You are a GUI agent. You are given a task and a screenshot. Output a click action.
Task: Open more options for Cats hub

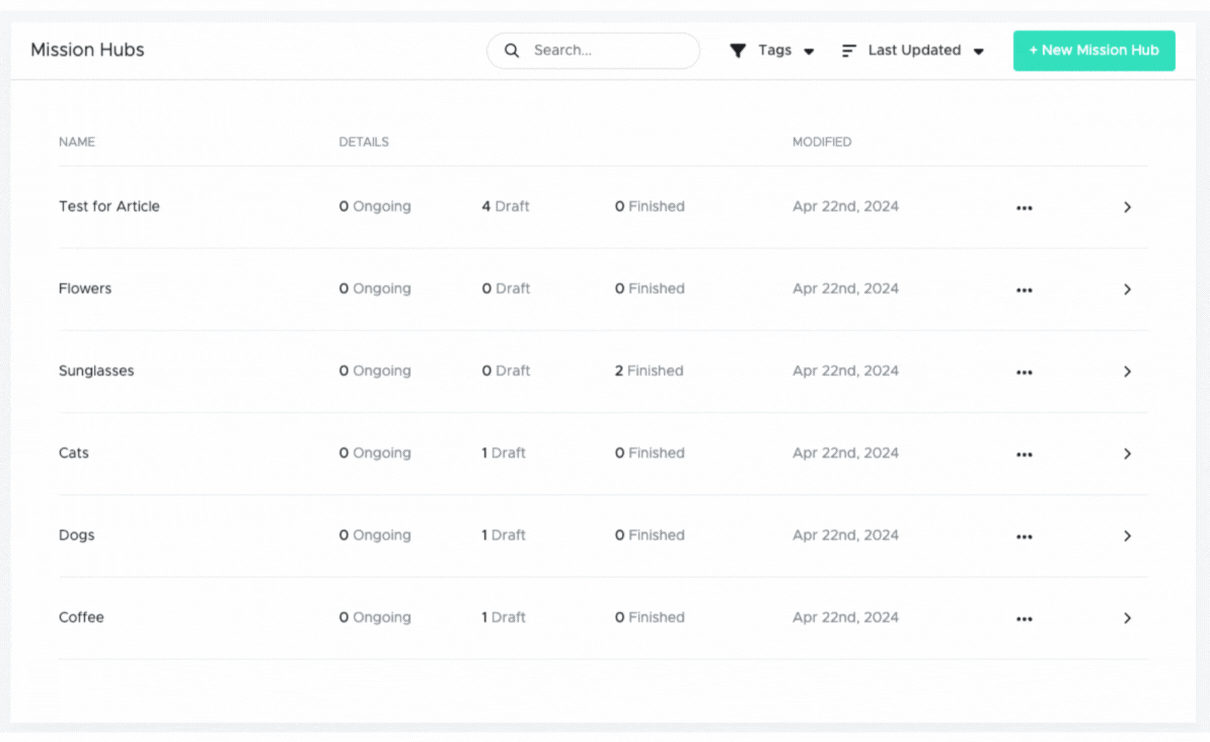(x=1024, y=454)
